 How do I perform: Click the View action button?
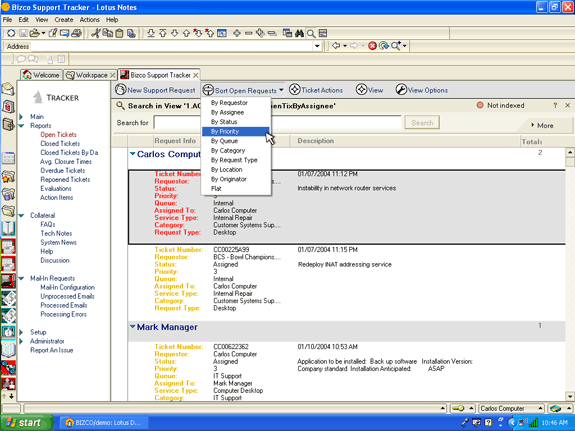point(370,90)
